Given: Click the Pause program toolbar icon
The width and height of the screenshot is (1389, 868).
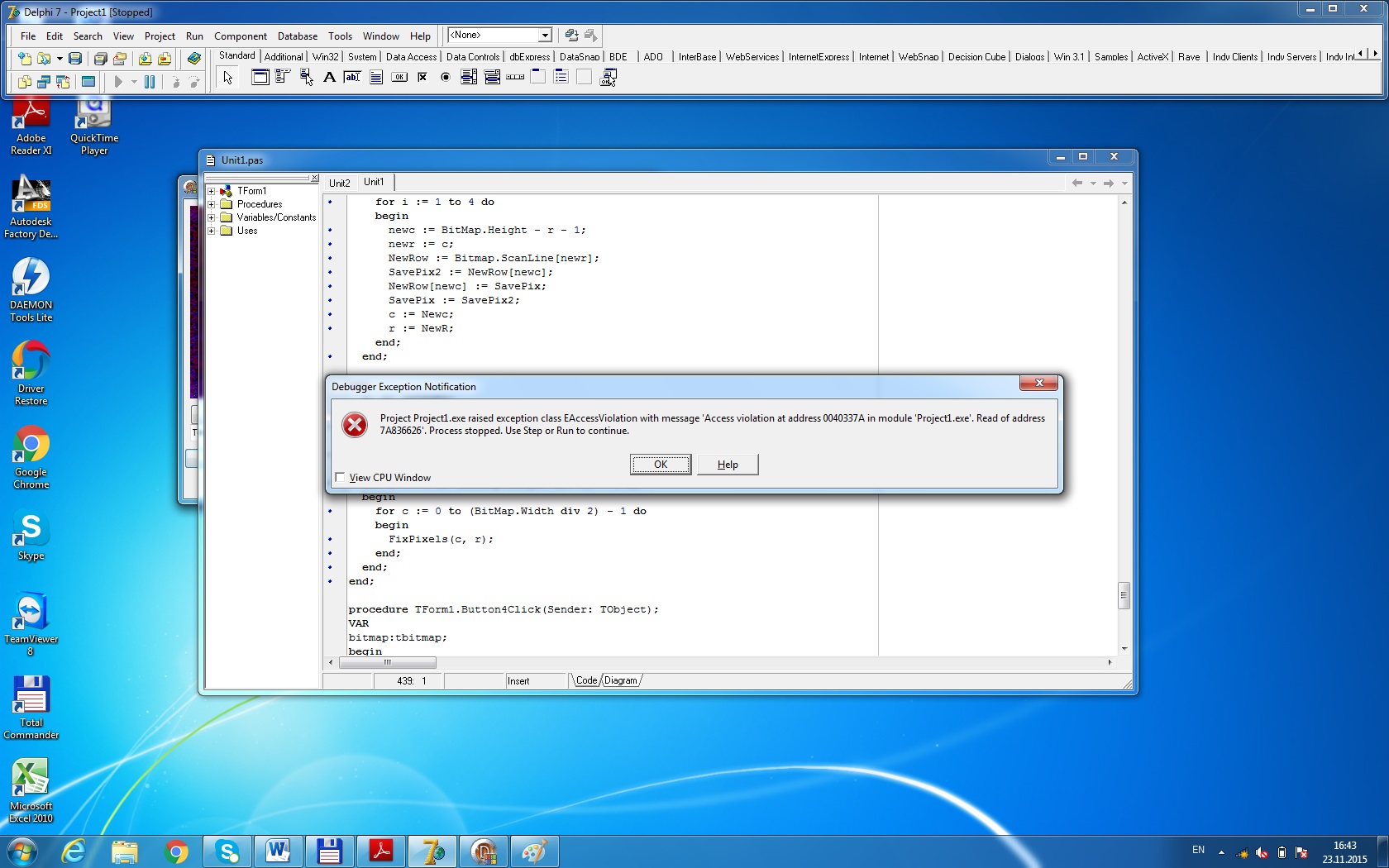Looking at the screenshot, I should 150,82.
